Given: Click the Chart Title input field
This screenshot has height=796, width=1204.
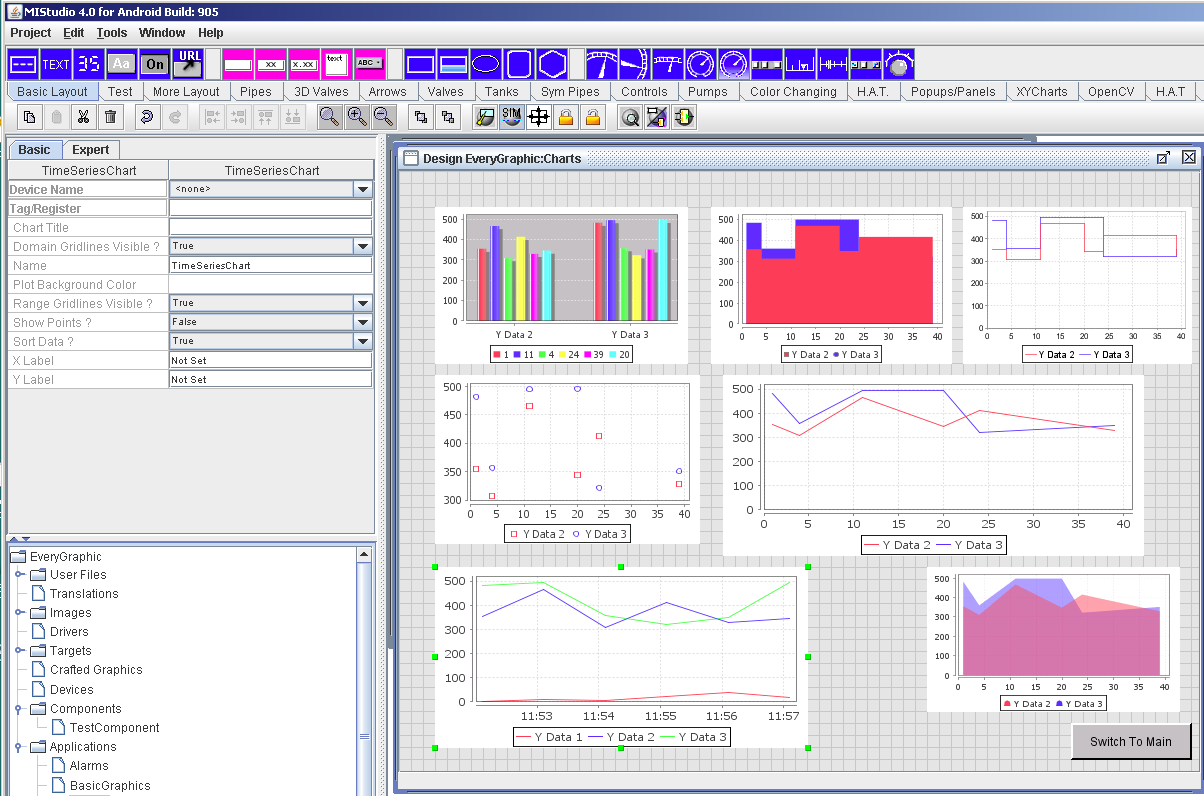Looking at the screenshot, I should coord(270,227).
